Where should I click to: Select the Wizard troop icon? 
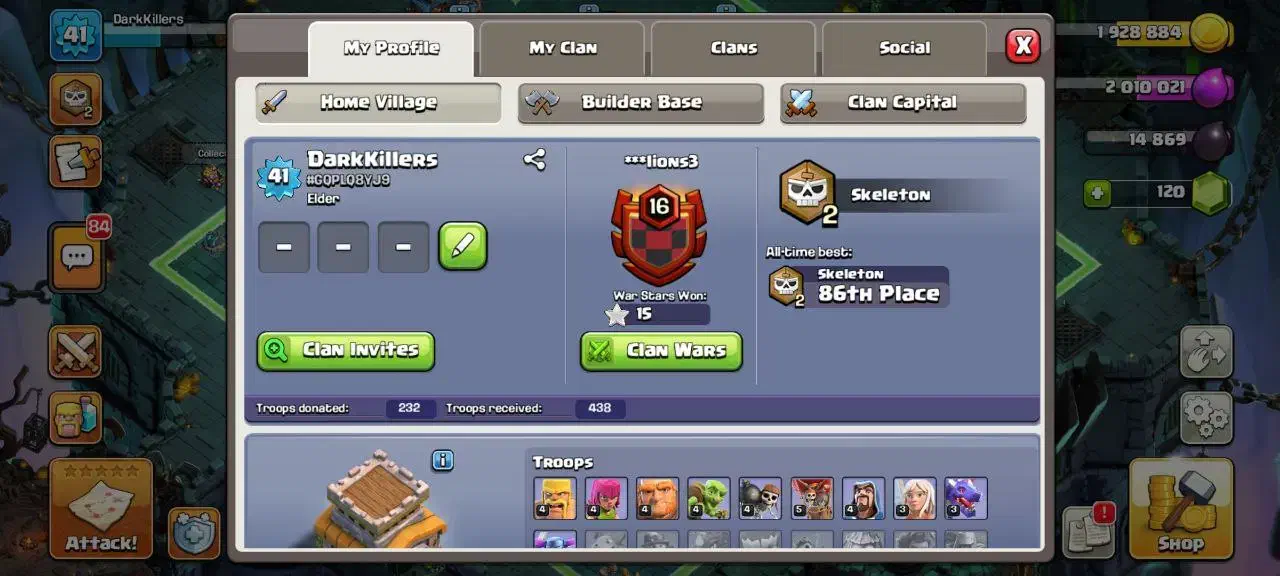coord(863,498)
